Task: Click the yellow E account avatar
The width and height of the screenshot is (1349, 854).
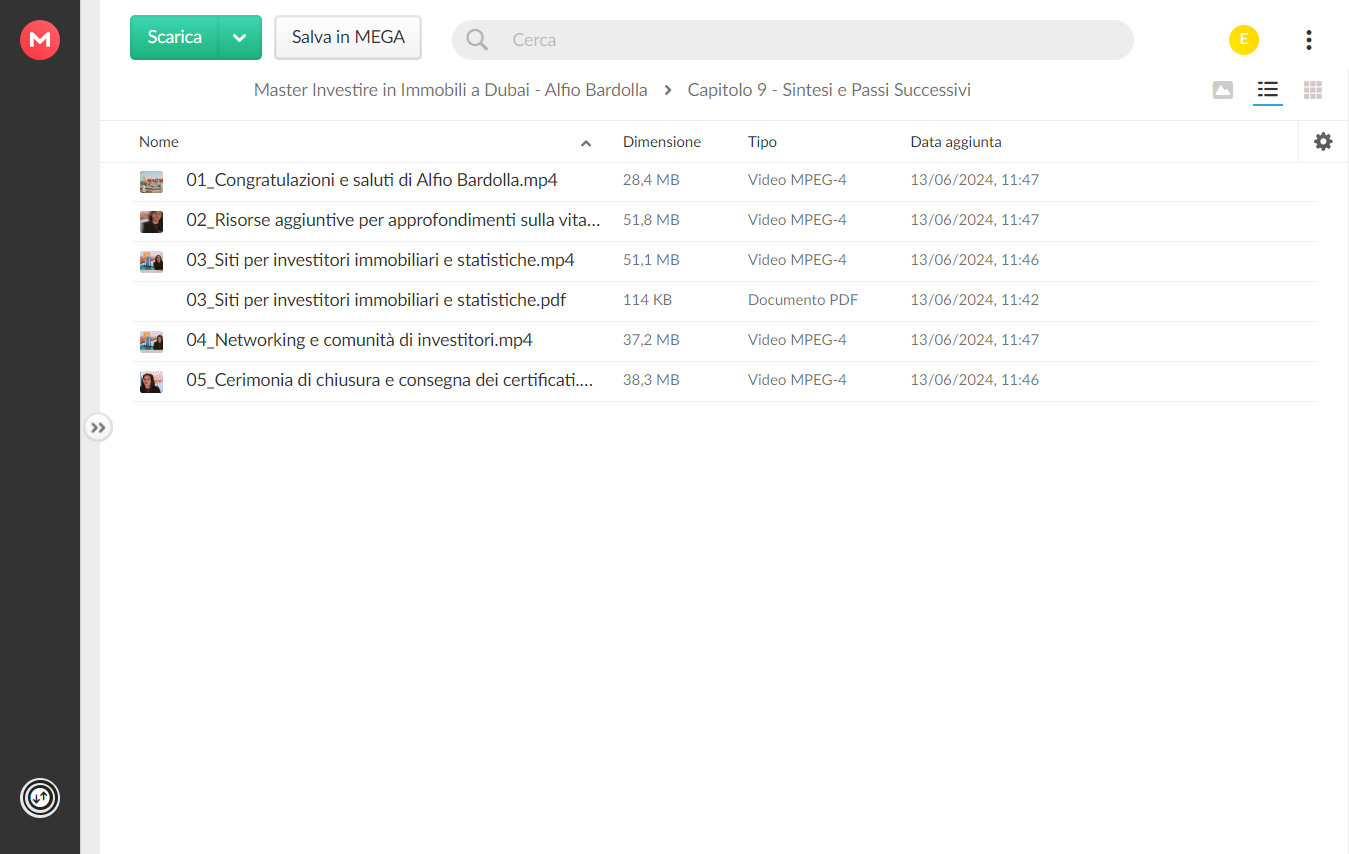Action: tap(1244, 40)
